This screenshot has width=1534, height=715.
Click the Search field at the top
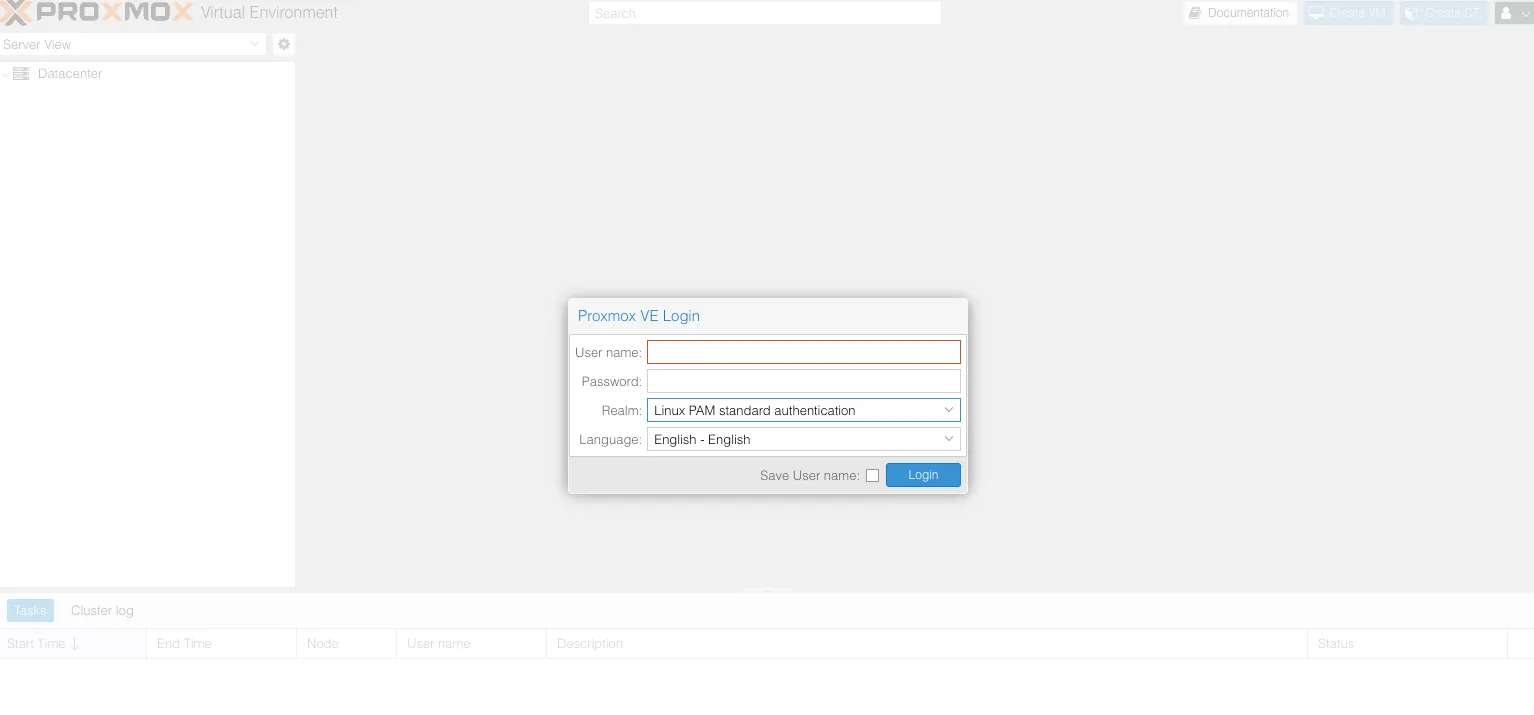(x=763, y=12)
